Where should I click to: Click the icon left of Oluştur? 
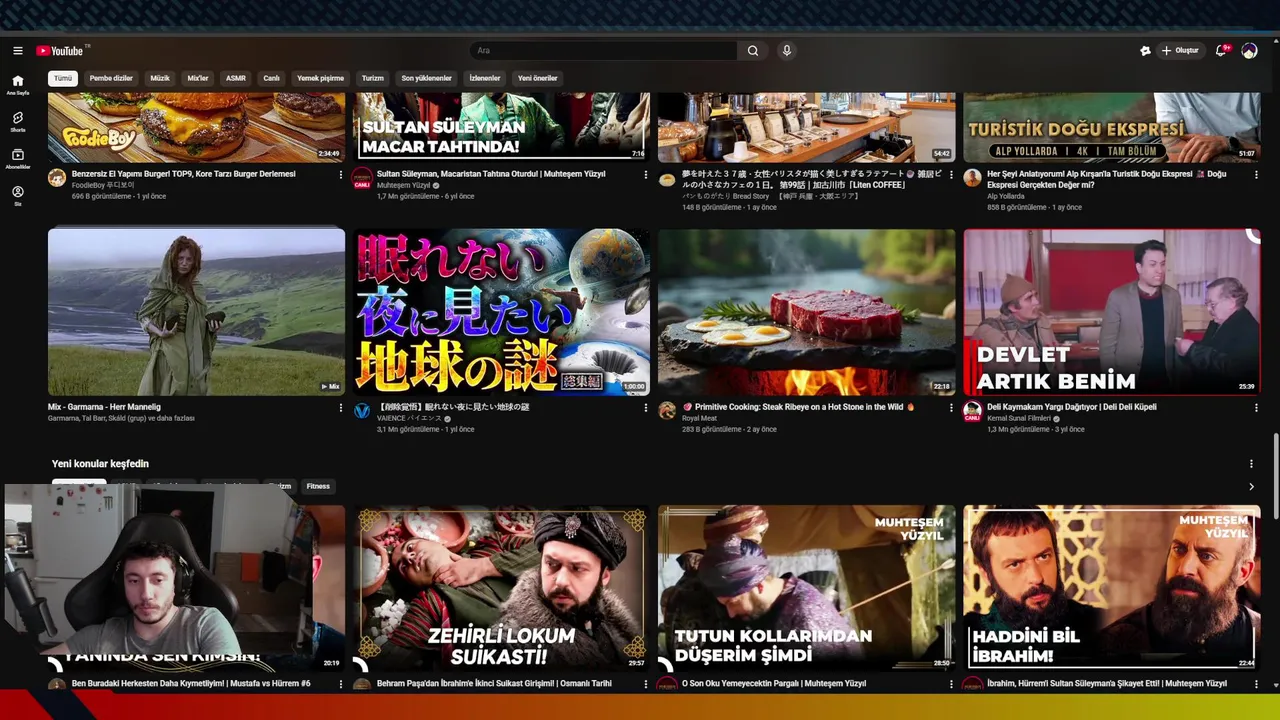coord(1145,51)
